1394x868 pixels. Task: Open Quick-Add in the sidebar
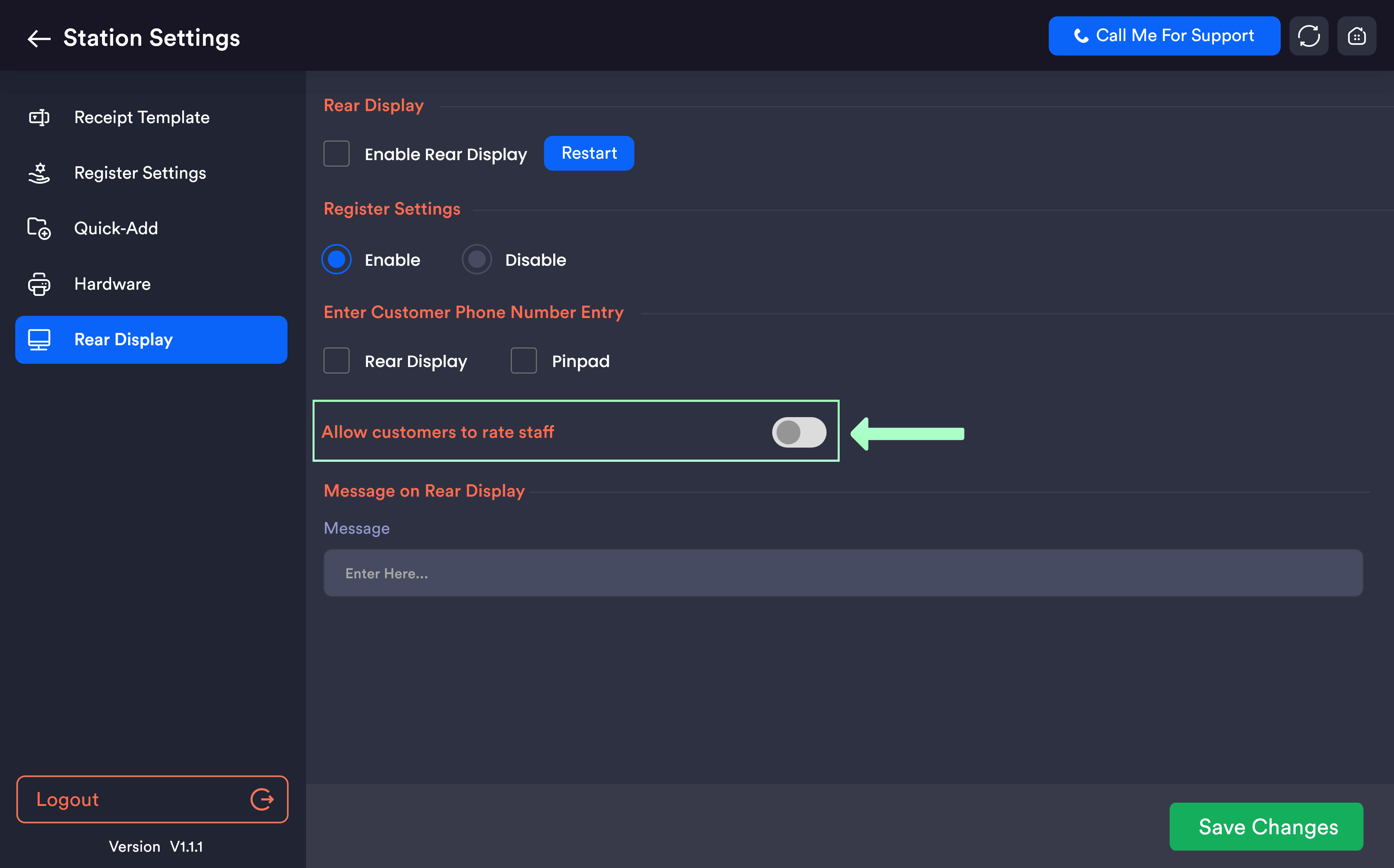(x=116, y=228)
